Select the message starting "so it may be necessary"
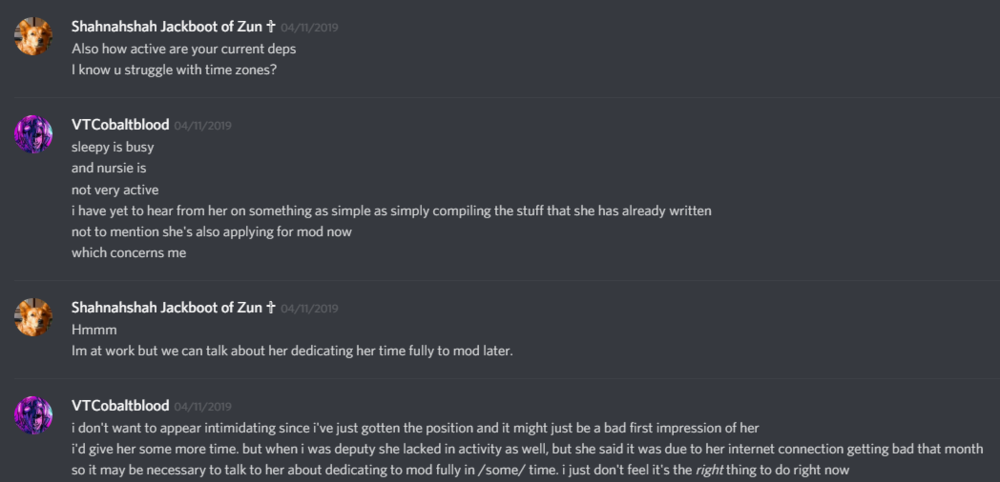1000x482 pixels. point(460,470)
